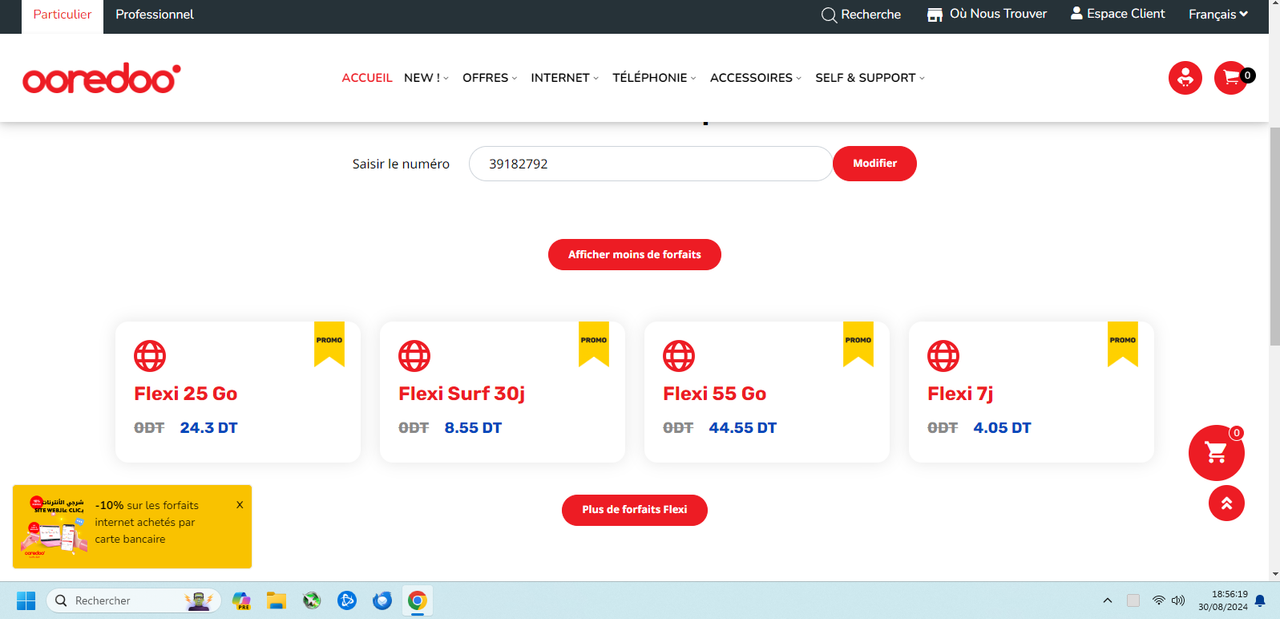The width and height of the screenshot is (1280, 619).
Task: Show hidden system tray icons
Action: (x=1107, y=601)
